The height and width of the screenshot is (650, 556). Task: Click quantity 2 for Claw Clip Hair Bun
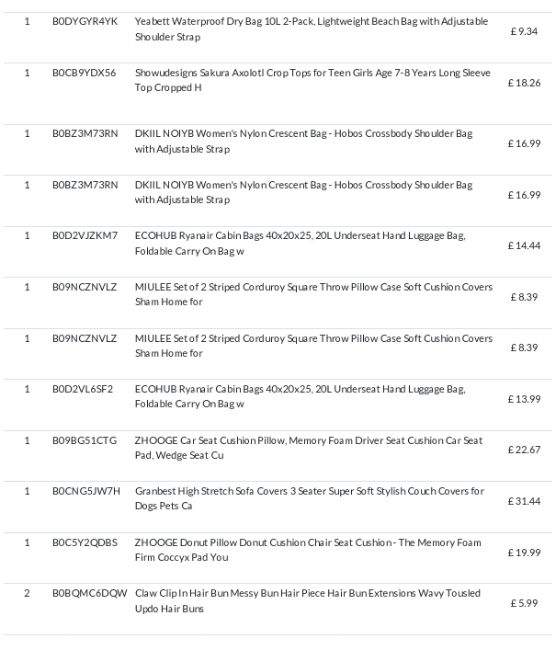(27, 594)
